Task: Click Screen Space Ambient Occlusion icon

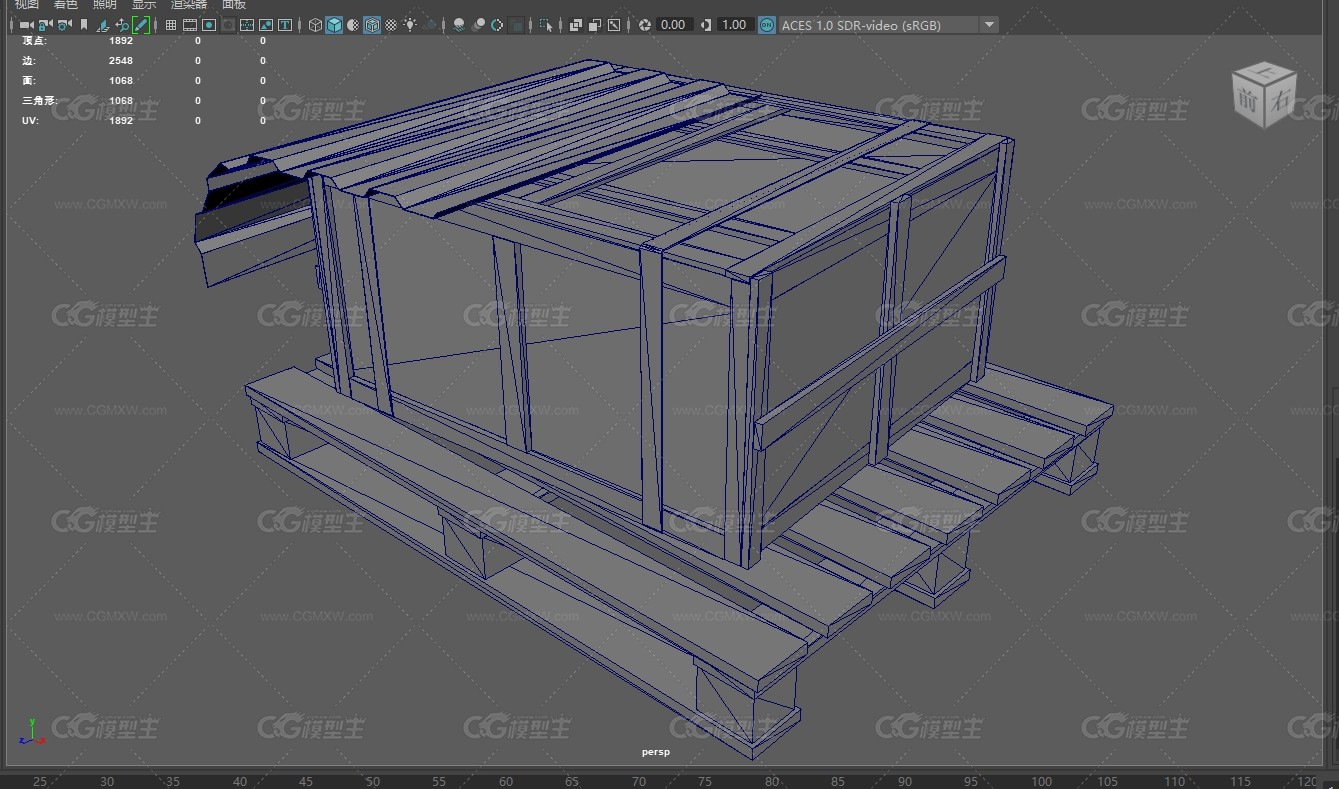Action: tap(458, 25)
